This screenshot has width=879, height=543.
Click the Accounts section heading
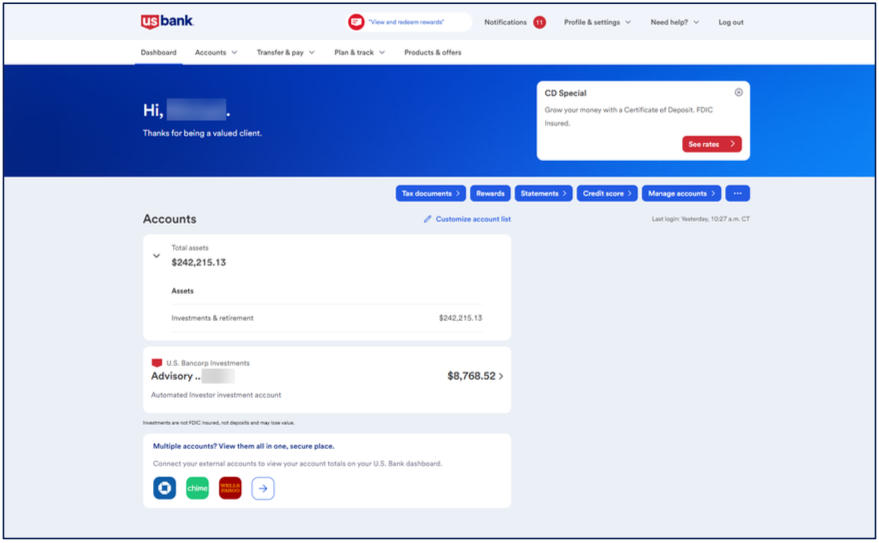pos(169,219)
